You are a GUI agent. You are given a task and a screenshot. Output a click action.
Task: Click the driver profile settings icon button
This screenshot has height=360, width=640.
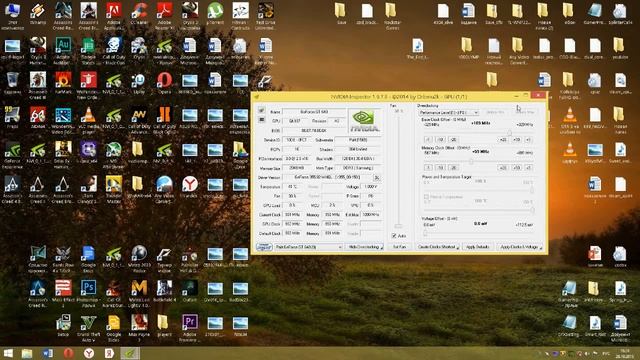point(377,178)
